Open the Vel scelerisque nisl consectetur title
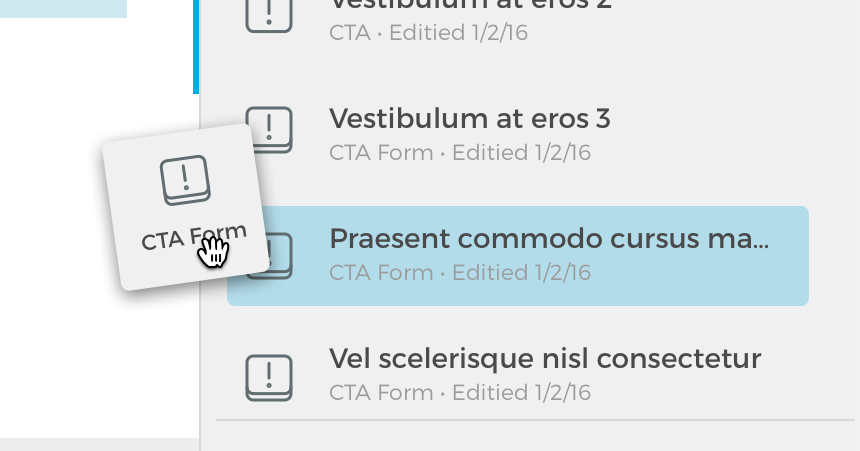The height and width of the screenshot is (451, 860). pyautogui.click(x=545, y=359)
